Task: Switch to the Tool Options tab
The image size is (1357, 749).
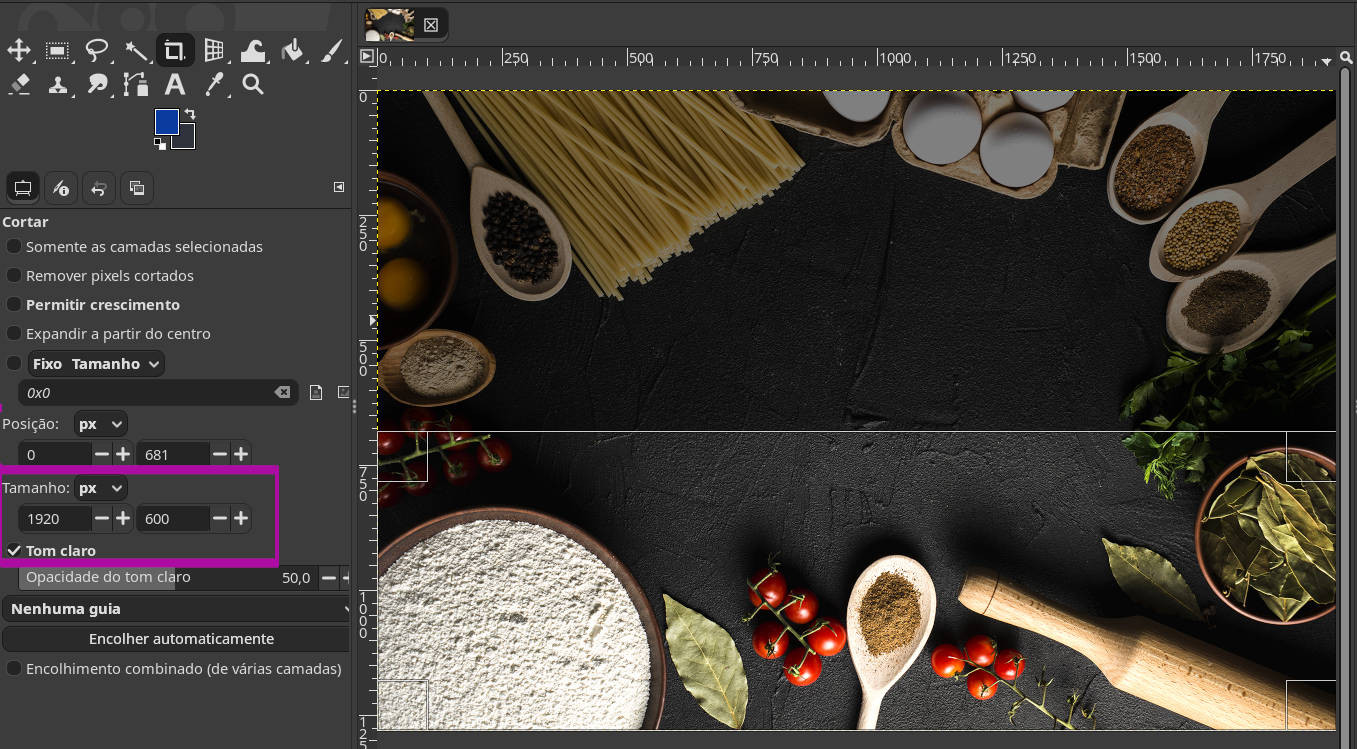Action: [23, 188]
